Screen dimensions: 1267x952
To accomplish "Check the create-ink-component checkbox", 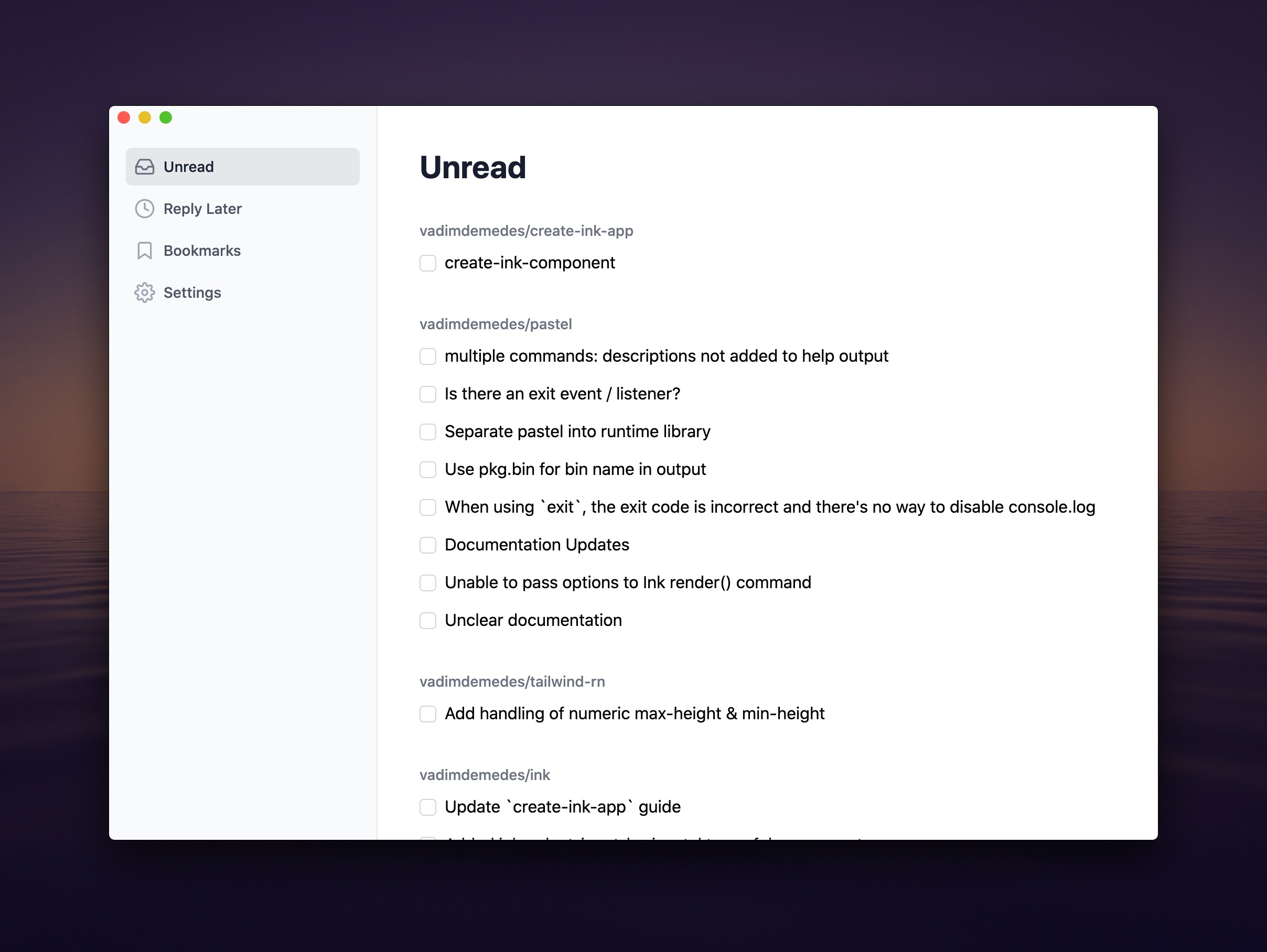I will click(428, 263).
